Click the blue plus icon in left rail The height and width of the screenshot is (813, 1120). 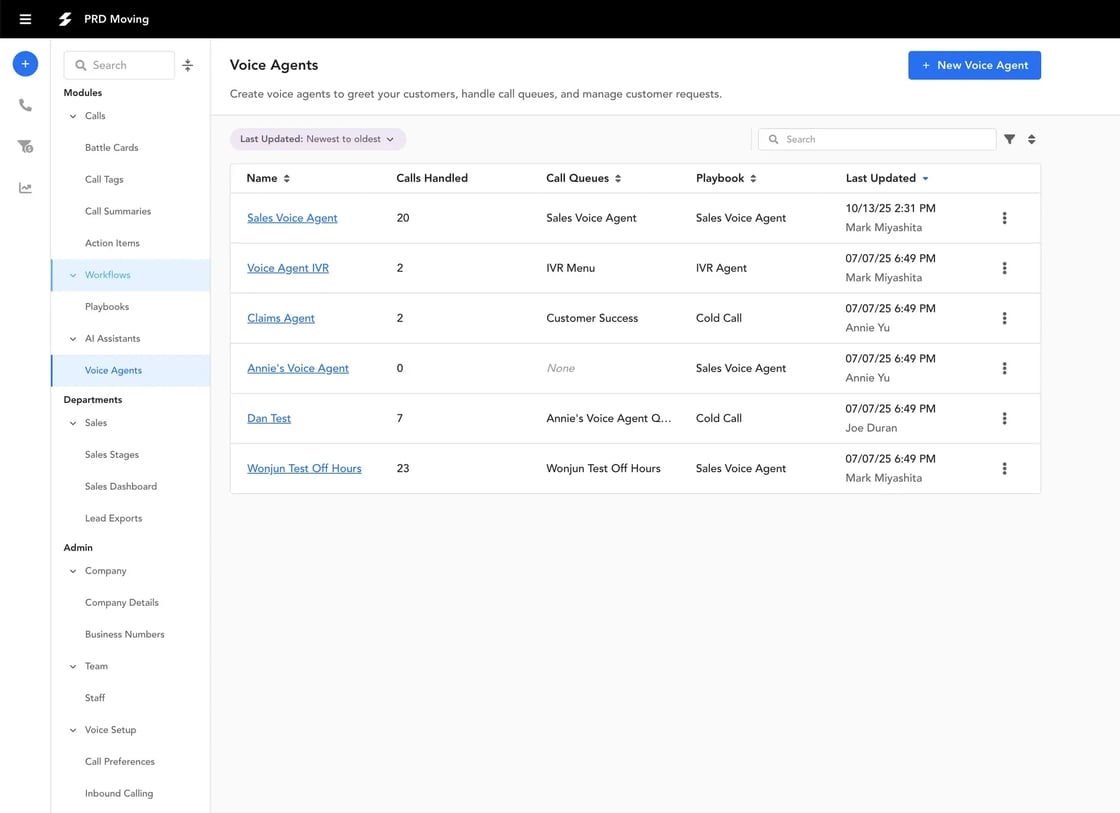pyautogui.click(x=25, y=64)
